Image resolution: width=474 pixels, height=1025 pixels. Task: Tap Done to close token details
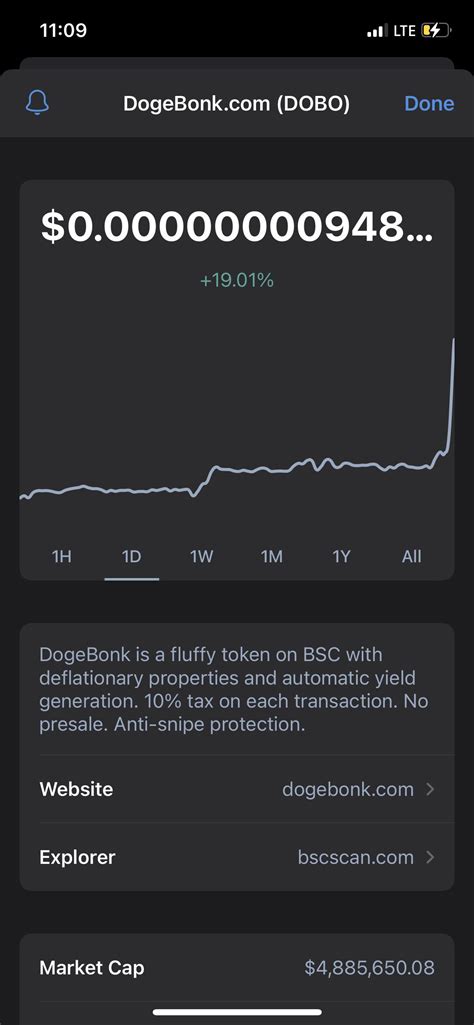429,103
